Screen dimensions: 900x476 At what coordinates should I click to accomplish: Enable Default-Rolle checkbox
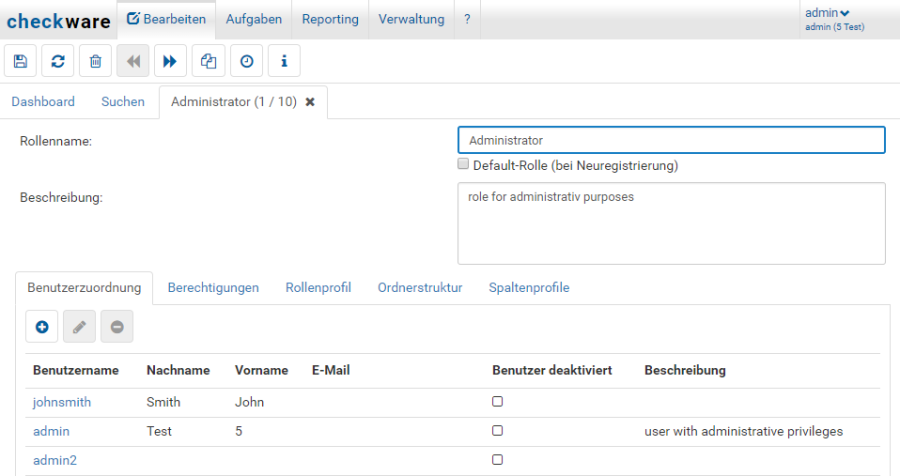(463, 164)
